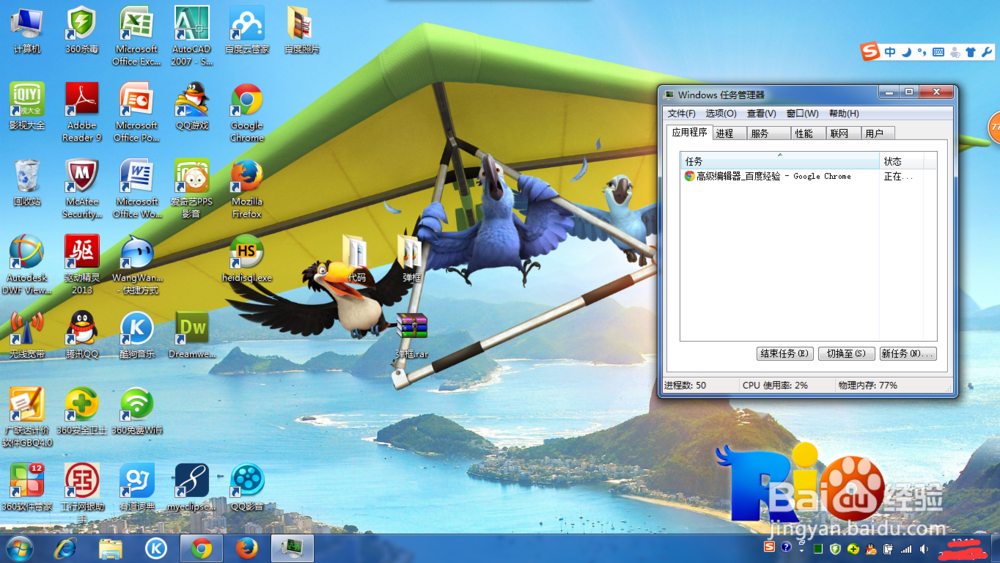Launch 360软件管家 desktop icon
This screenshot has height=563, width=1000.
click(x=27, y=488)
